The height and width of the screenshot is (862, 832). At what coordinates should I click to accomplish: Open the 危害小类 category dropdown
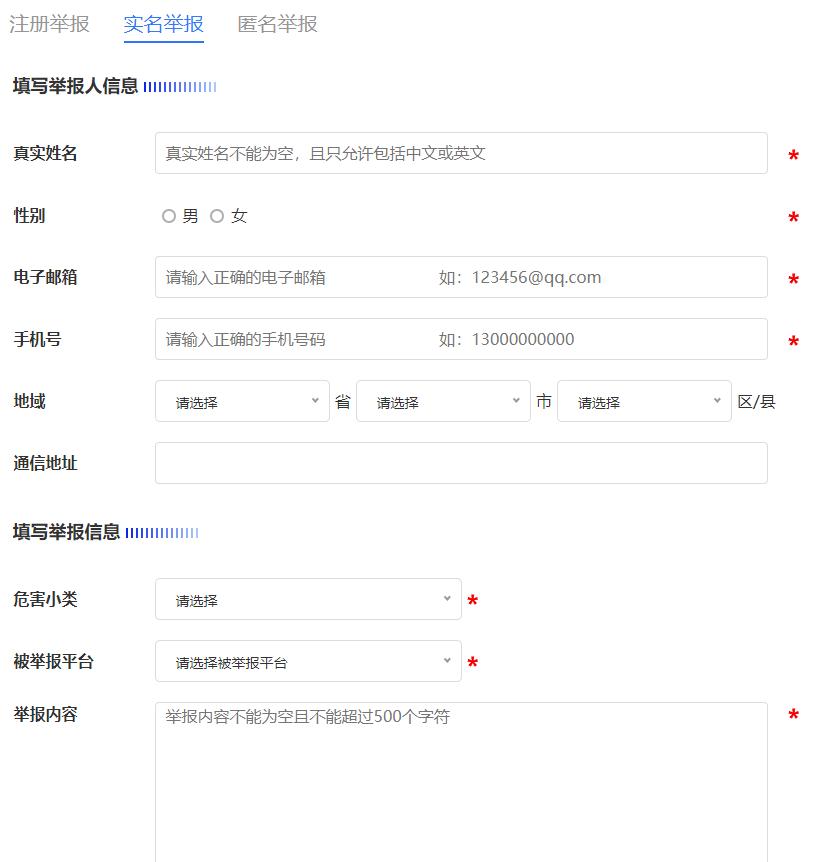(x=308, y=599)
